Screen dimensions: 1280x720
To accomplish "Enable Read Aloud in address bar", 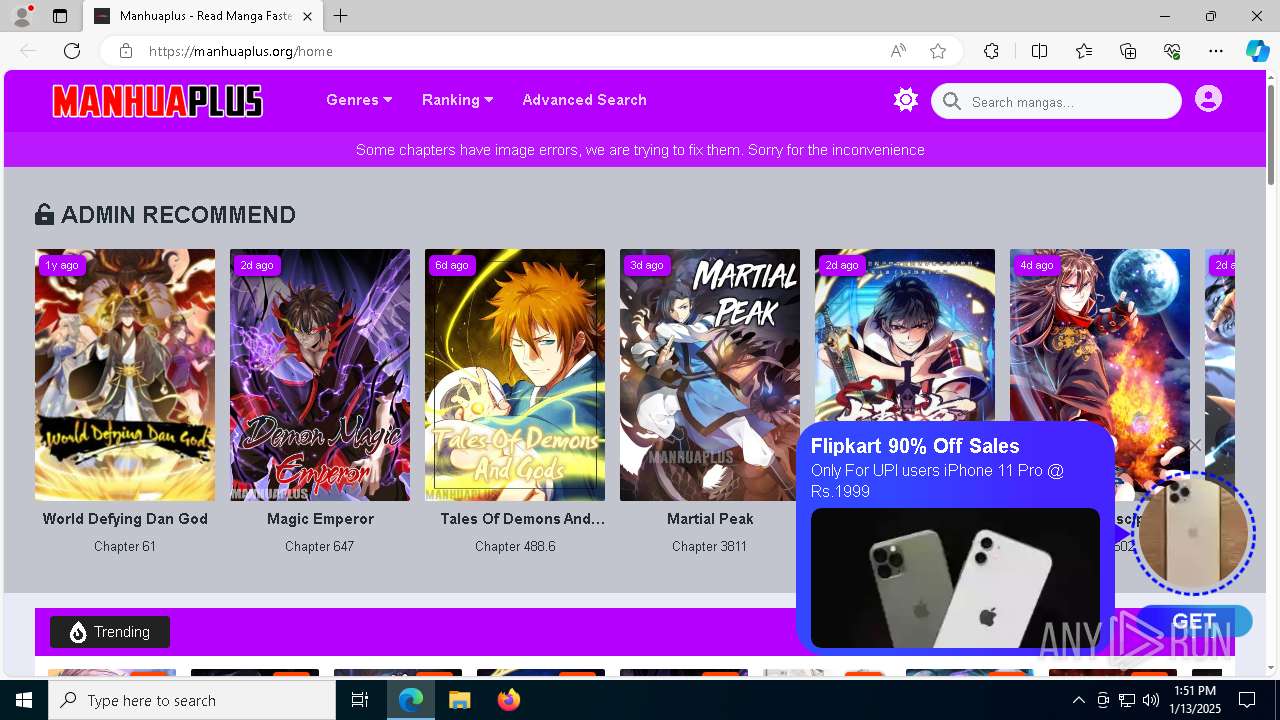I will tap(898, 51).
